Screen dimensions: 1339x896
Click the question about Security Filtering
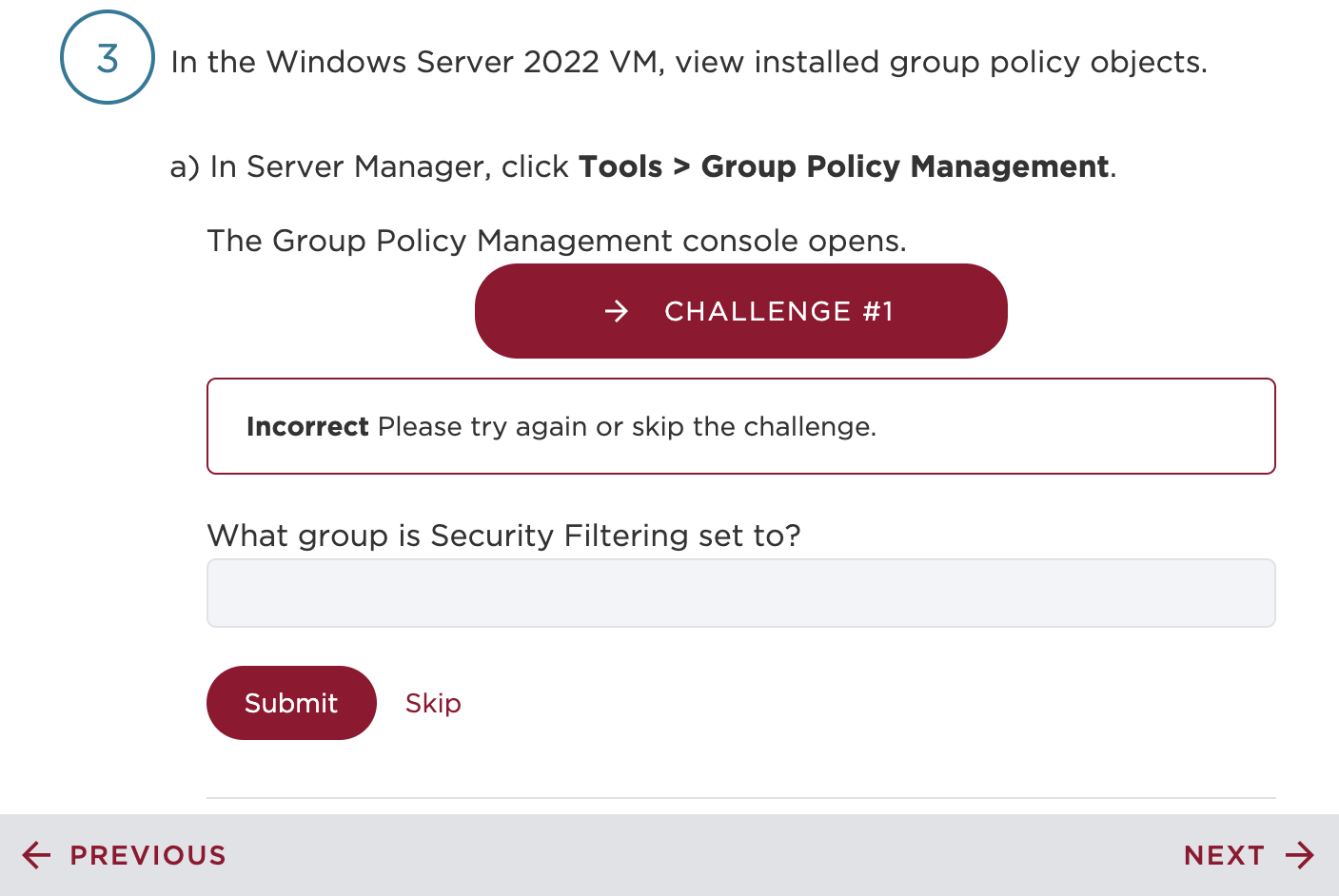point(504,536)
